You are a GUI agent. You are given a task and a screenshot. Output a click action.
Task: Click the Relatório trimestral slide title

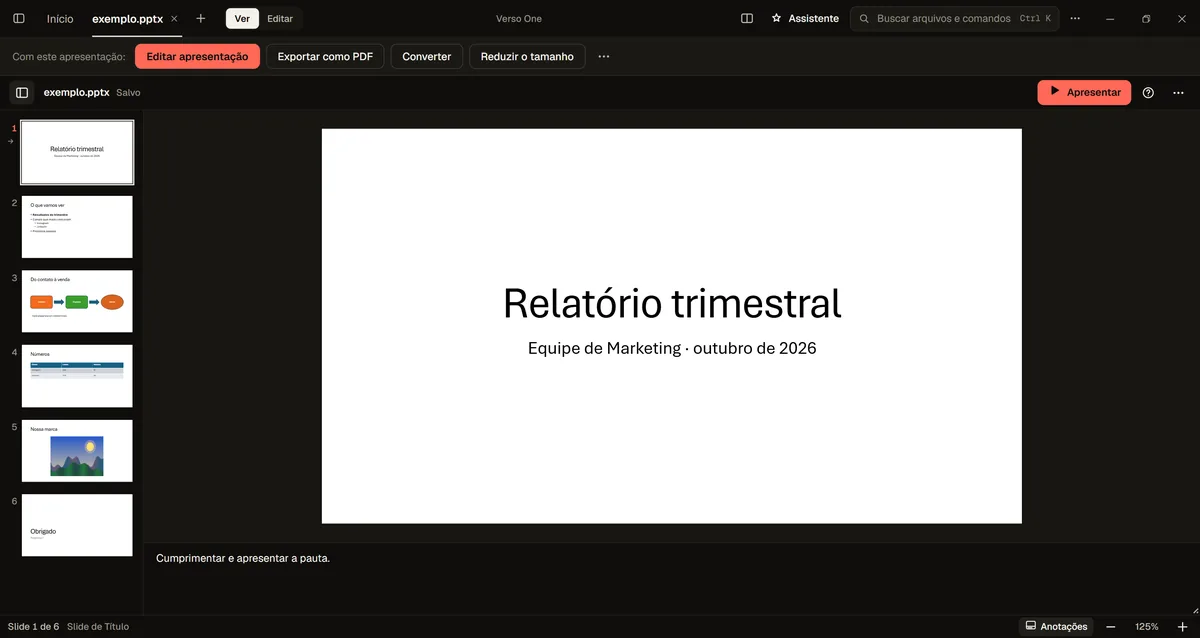[x=672, y=303]
